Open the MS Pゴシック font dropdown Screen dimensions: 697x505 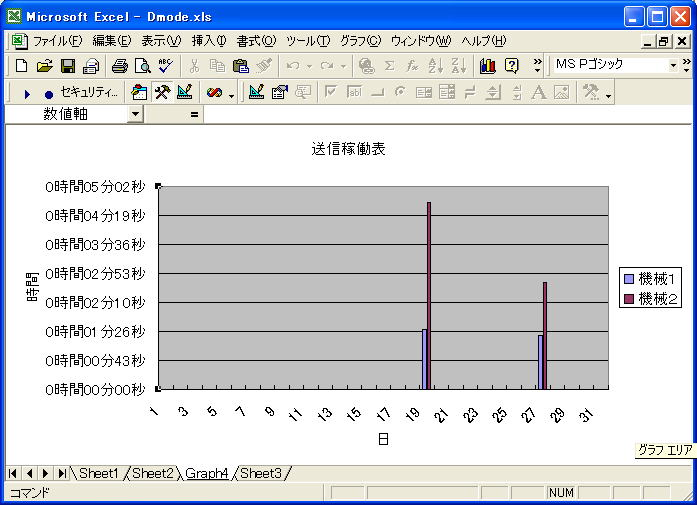click(673, 65)
